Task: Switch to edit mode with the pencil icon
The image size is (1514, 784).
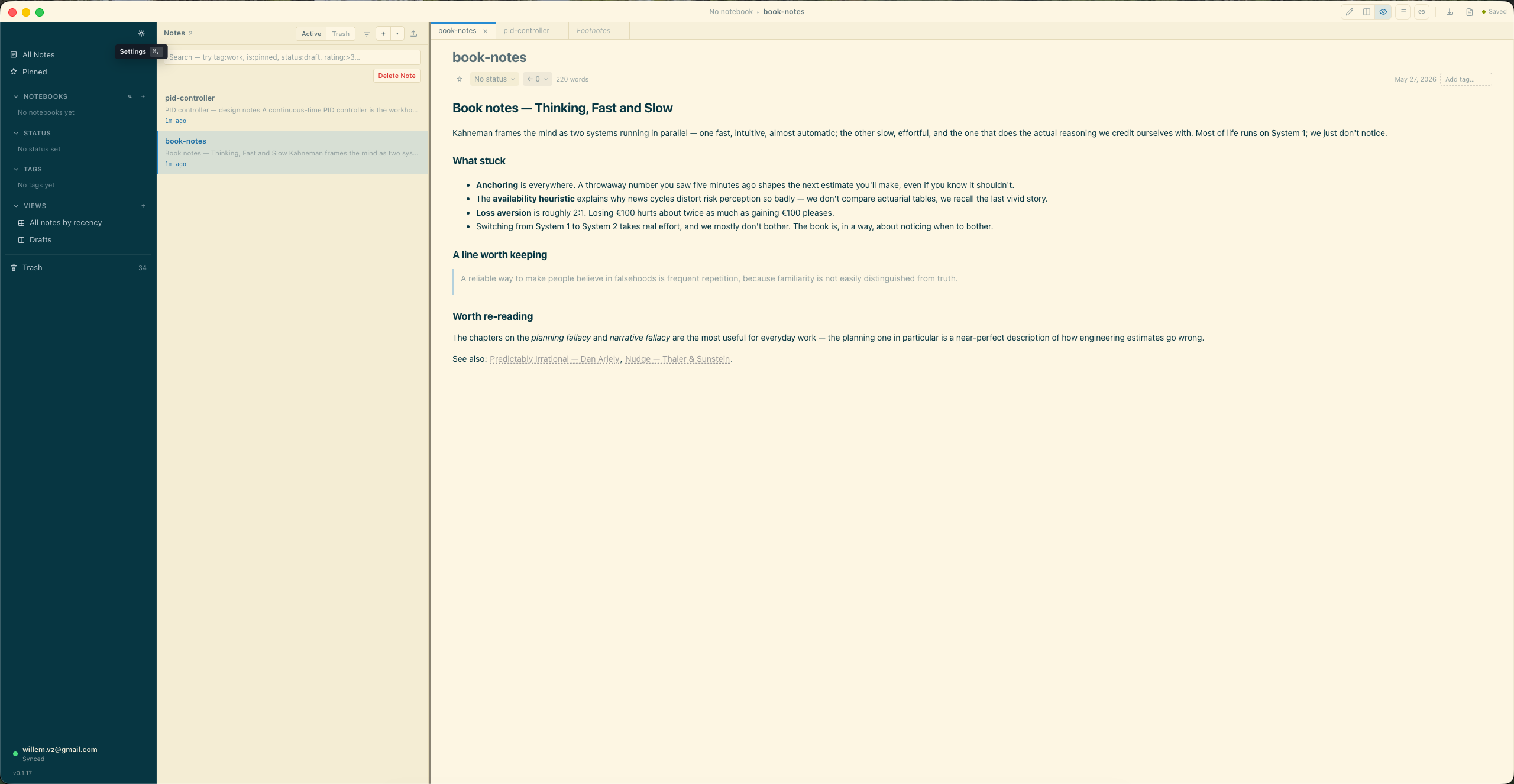Action: 1350,12
